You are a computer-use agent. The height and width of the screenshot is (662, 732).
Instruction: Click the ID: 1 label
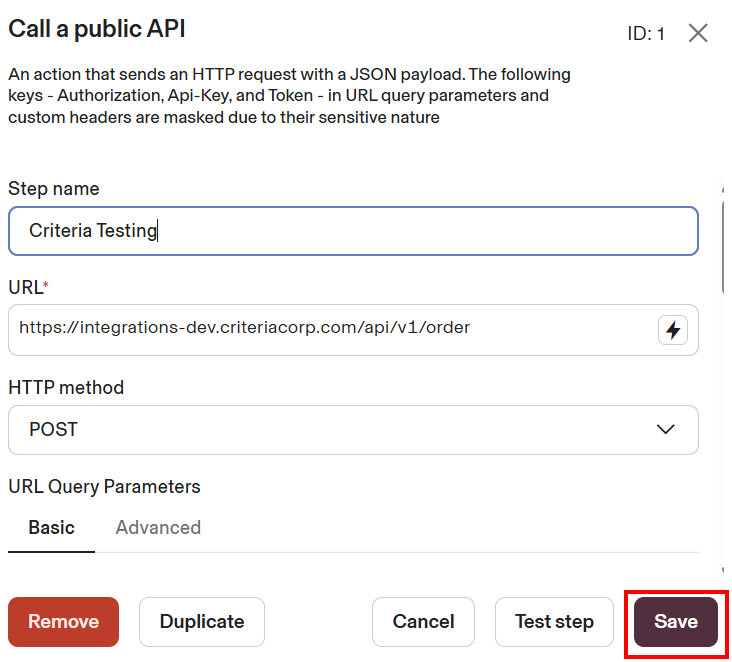coord(646,34)
